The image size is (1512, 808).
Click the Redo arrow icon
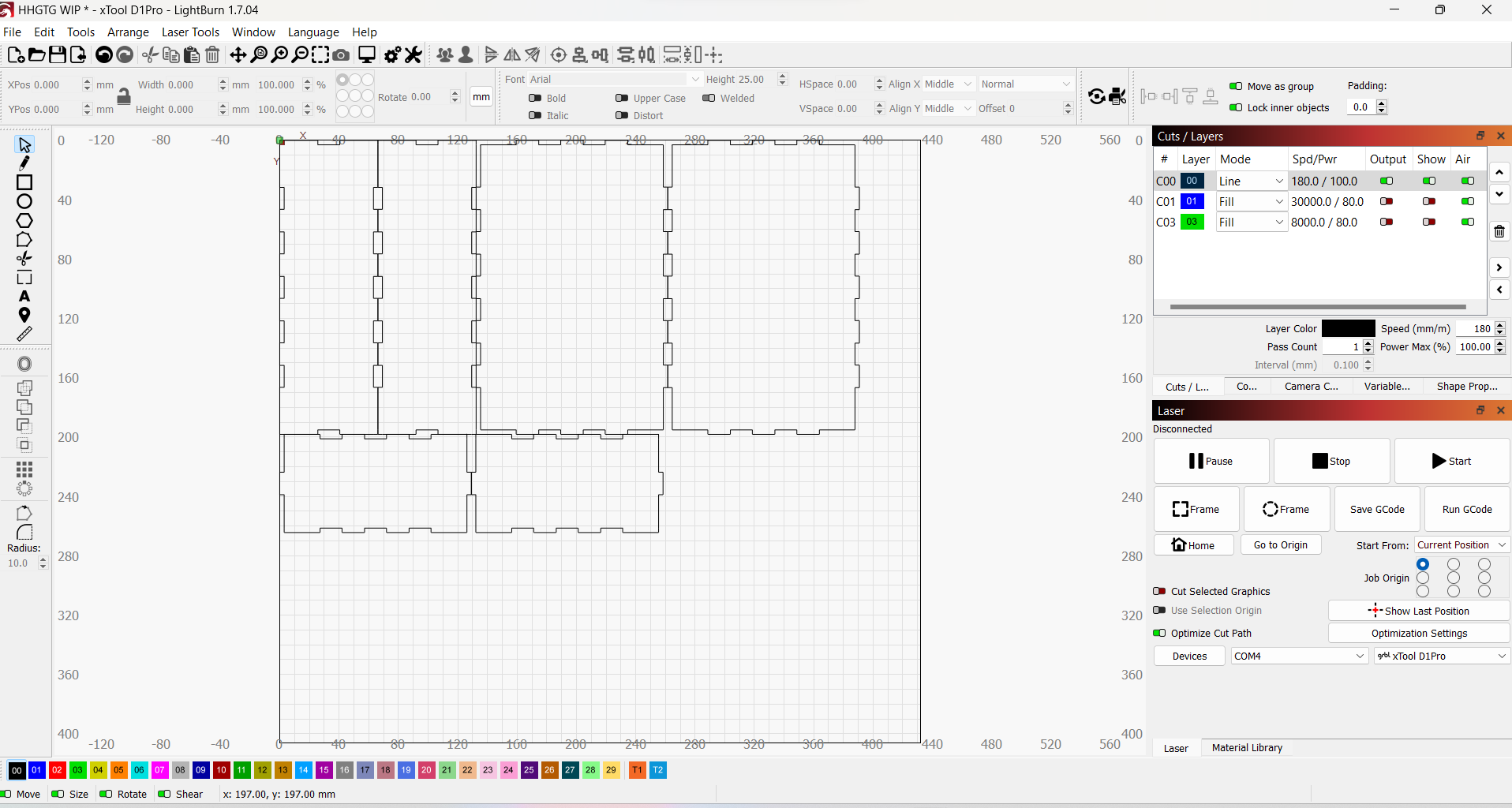point(125,55)
